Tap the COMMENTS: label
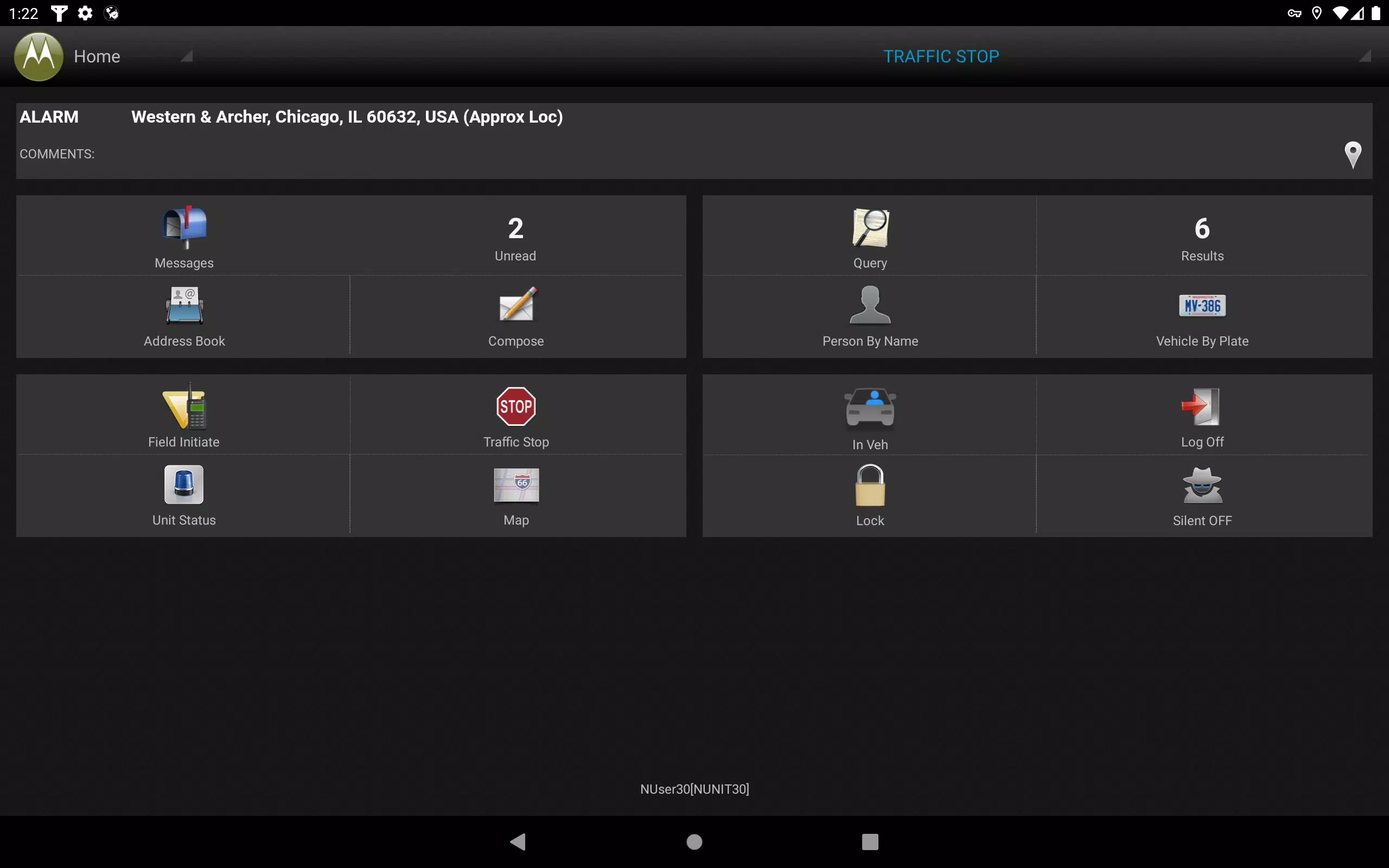This screenshot has height=868, width=1389. (x=57, y=154)
